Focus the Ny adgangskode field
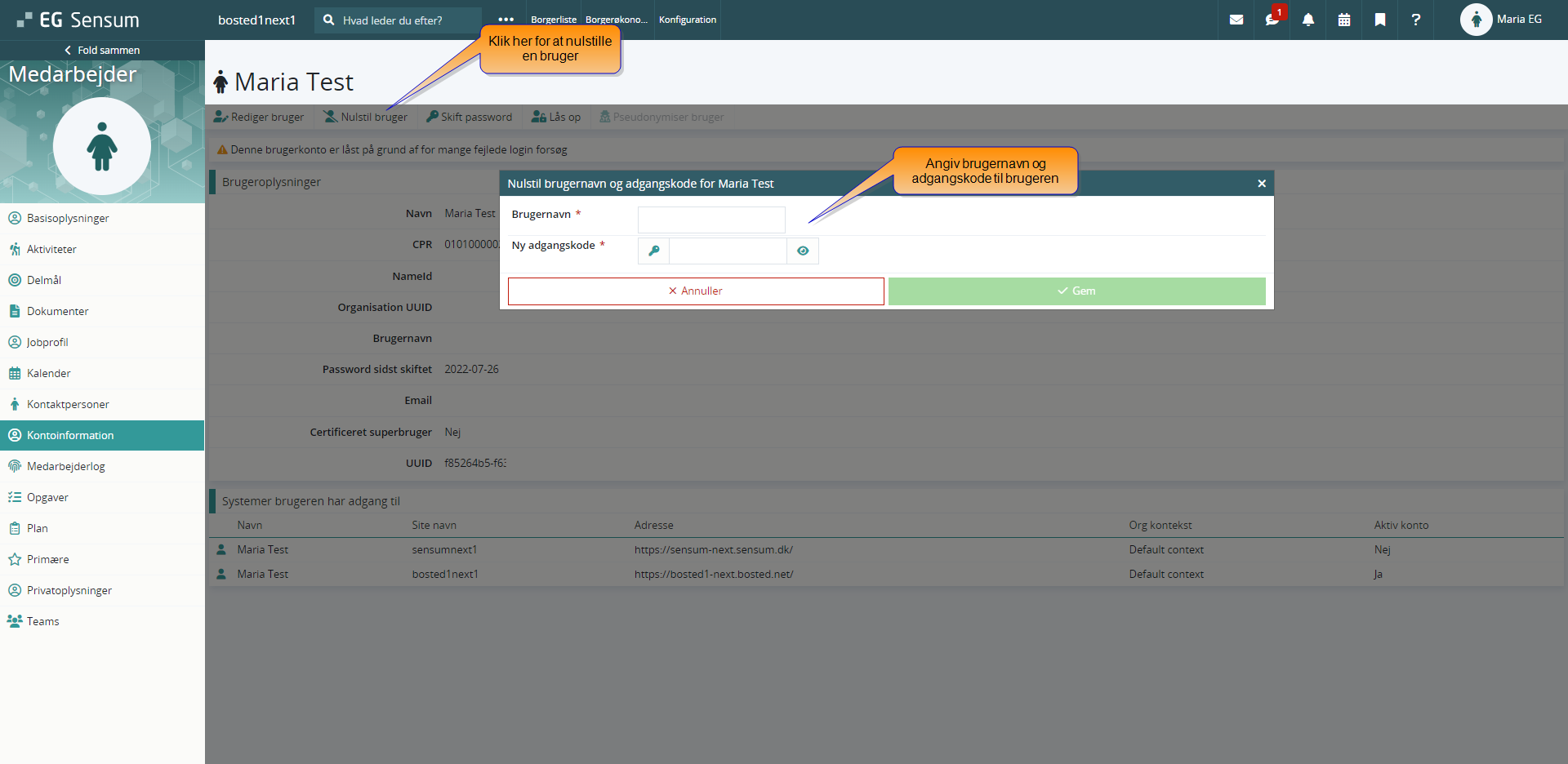This screenshot has width=1568, height=764. pos(728,251)
